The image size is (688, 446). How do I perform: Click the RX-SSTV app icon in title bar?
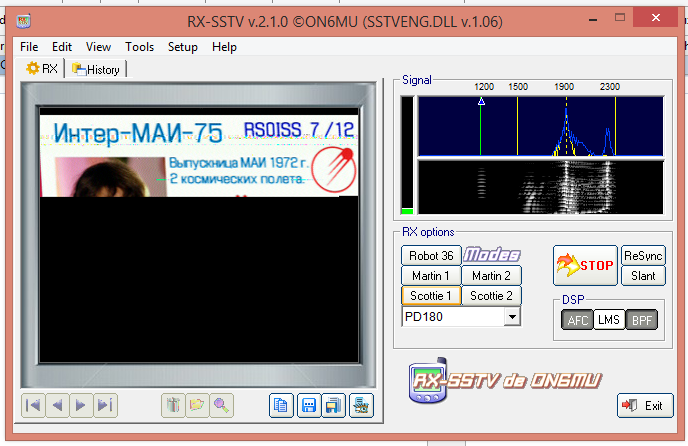coord(23,21)
